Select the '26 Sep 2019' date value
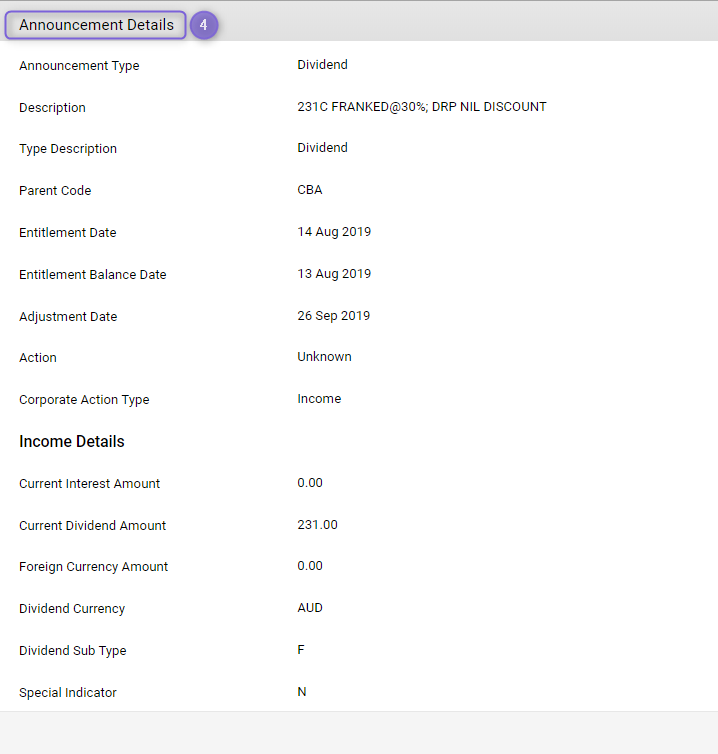Image resolution: width=718 pixels, height=754 pixels. pyautogui.click(x=334, y=316)
